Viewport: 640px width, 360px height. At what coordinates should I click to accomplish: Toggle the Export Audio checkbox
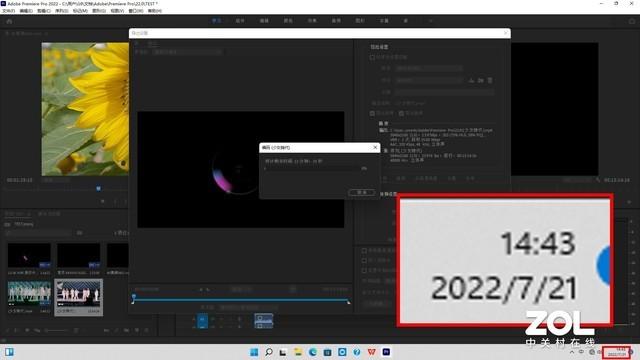(x=401, y=113)
